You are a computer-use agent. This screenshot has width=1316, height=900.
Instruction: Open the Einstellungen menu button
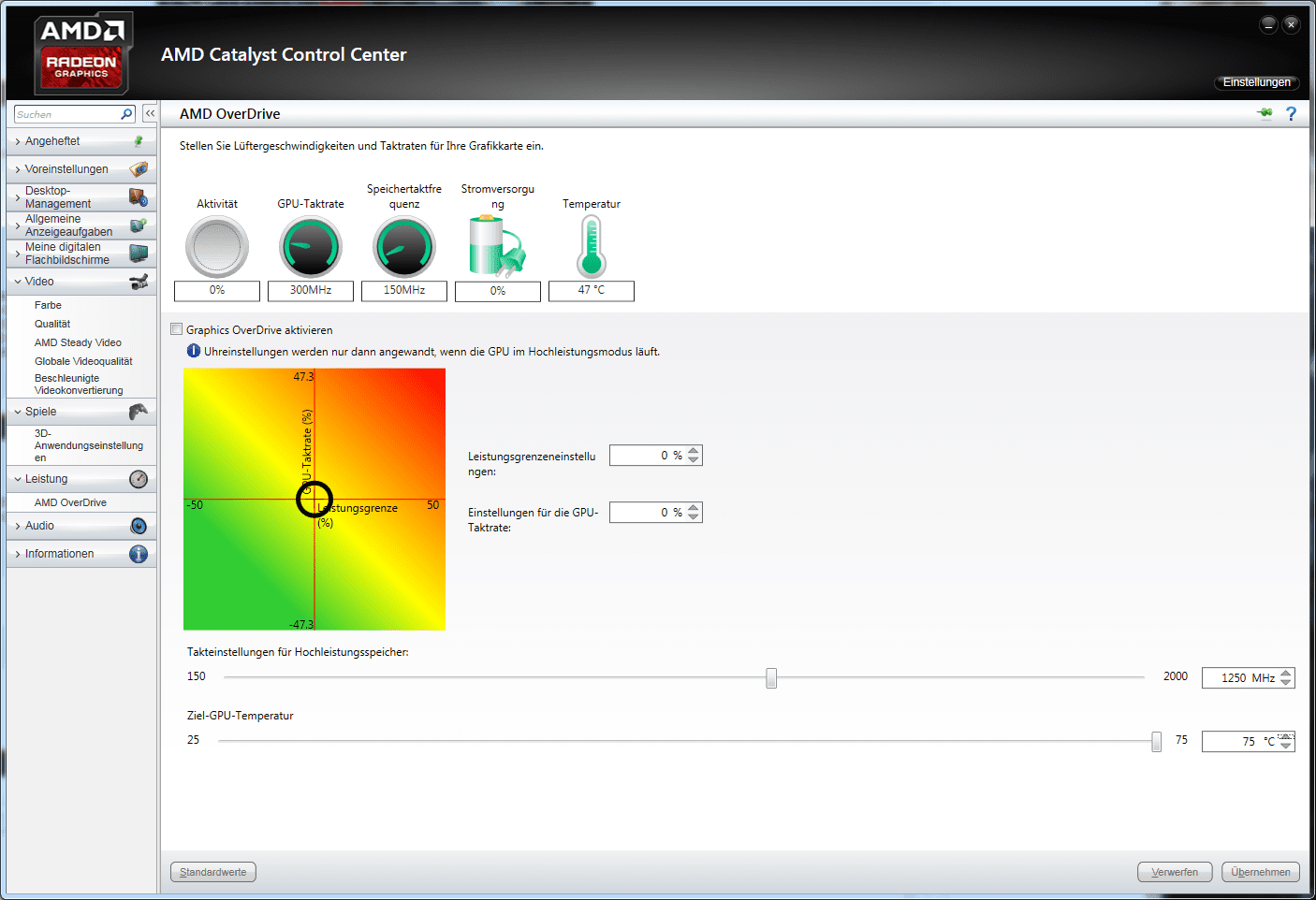point(1256,82)
